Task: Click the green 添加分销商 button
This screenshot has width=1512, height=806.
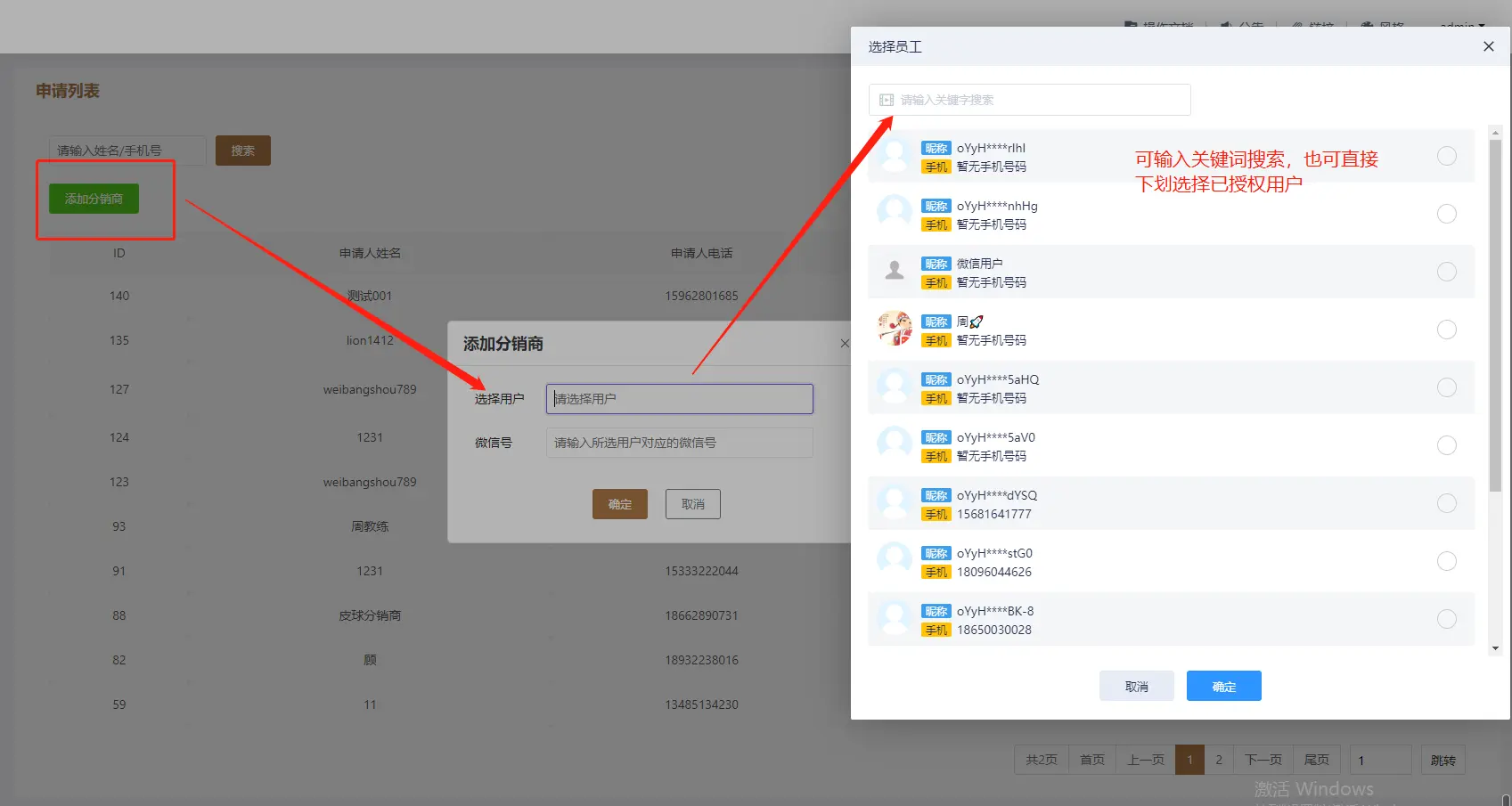Action: 94,199
